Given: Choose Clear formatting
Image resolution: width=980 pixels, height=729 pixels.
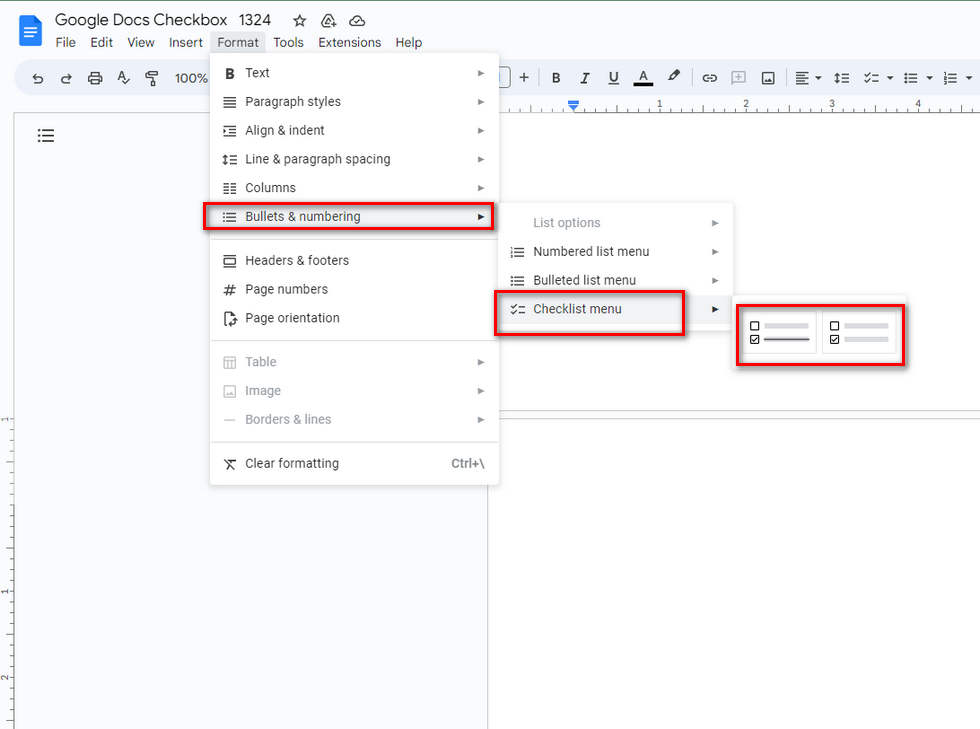Looking at the screenshot, I should [354, 463].
